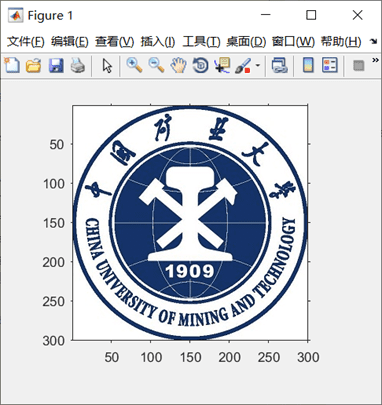Expand the toolbar overflow chevron

375,60
